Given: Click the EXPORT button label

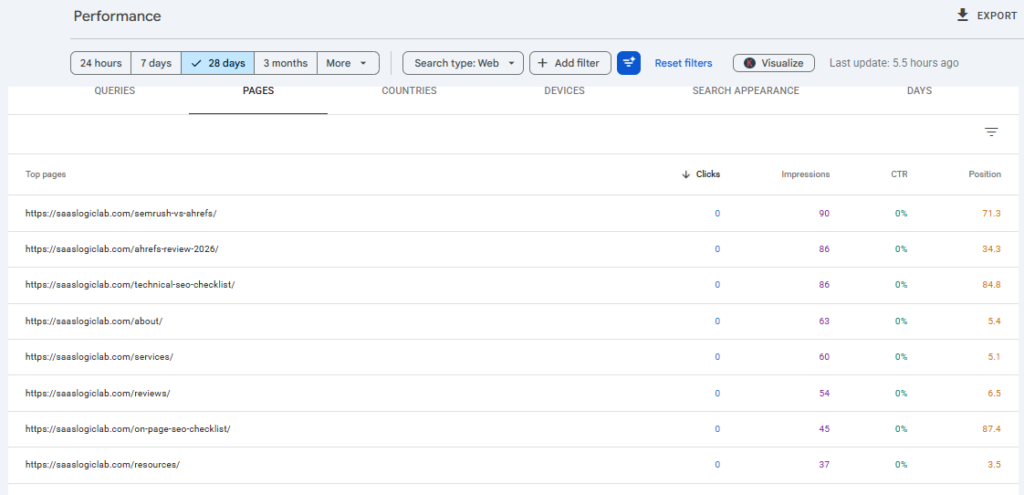Looking at the screenshot, I should (x=997, y=16).
